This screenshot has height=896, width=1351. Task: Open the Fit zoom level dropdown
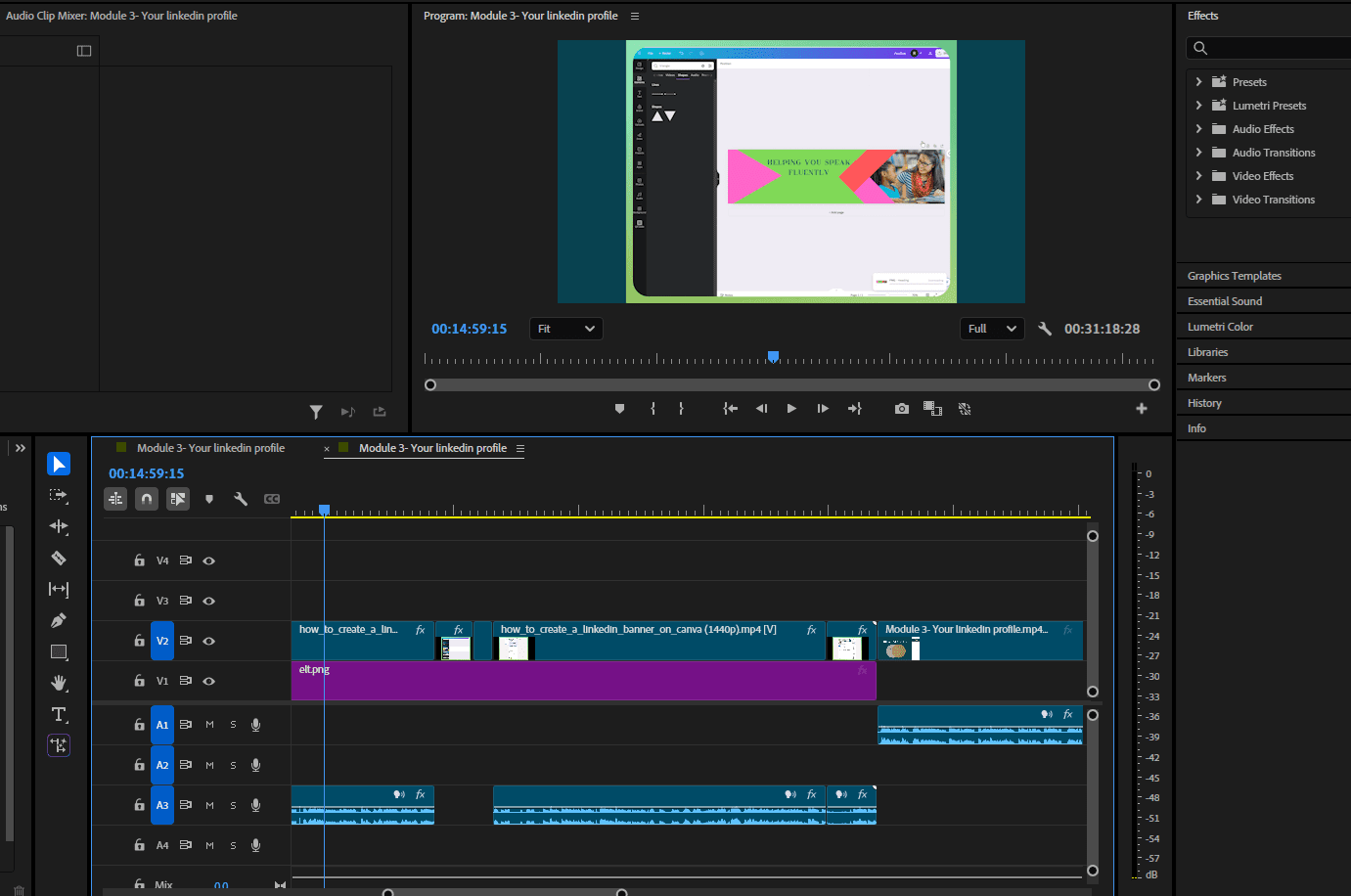pyautogui.click(x=565, y=329)
